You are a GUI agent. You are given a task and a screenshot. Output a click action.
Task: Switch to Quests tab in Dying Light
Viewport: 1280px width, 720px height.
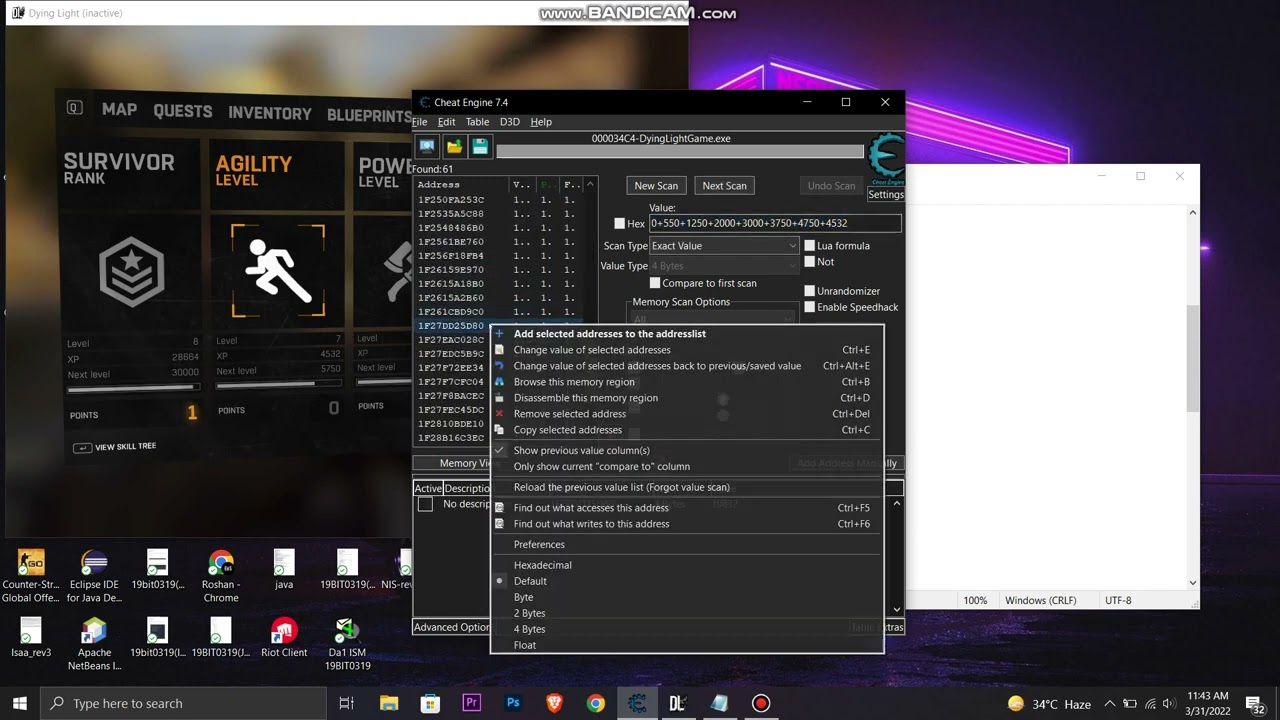[183, 111]
